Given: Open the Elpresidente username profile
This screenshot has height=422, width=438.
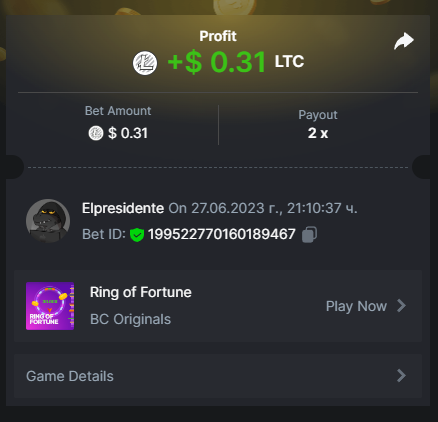Looking at the screenshot, I should pos(123,208).
